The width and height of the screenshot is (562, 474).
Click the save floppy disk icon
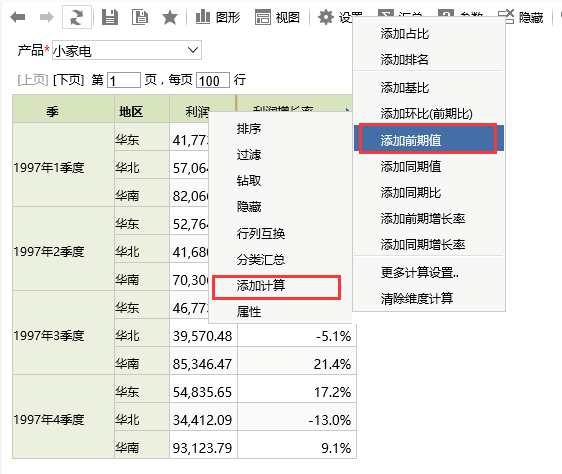110,17
